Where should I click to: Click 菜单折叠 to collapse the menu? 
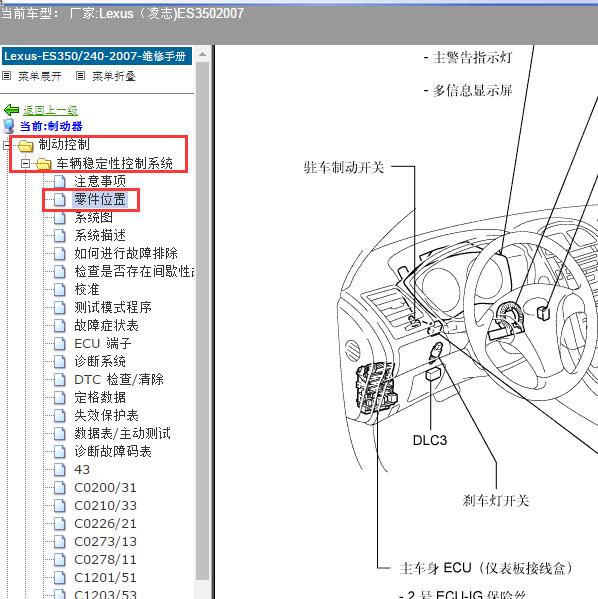click(x=114, y=76)
